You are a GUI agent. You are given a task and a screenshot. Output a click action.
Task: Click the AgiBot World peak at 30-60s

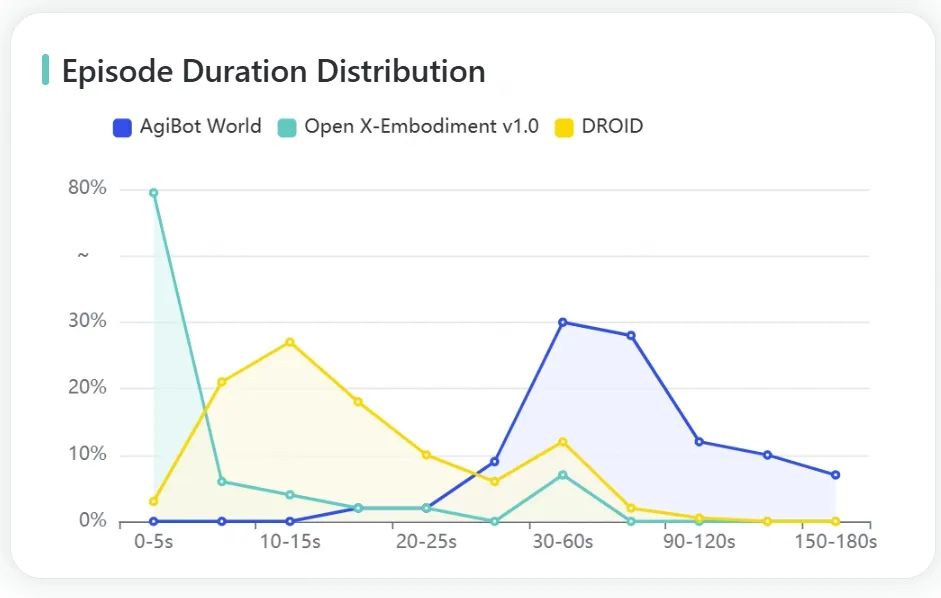pos(563,322)
